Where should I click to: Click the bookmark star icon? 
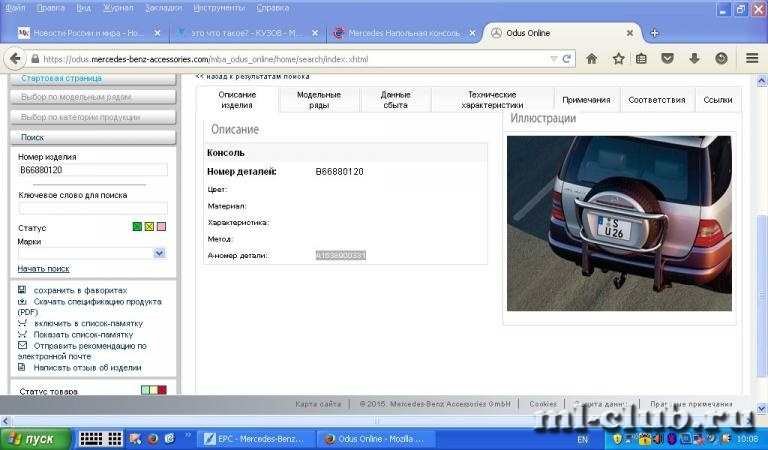(x=619, y=59)
